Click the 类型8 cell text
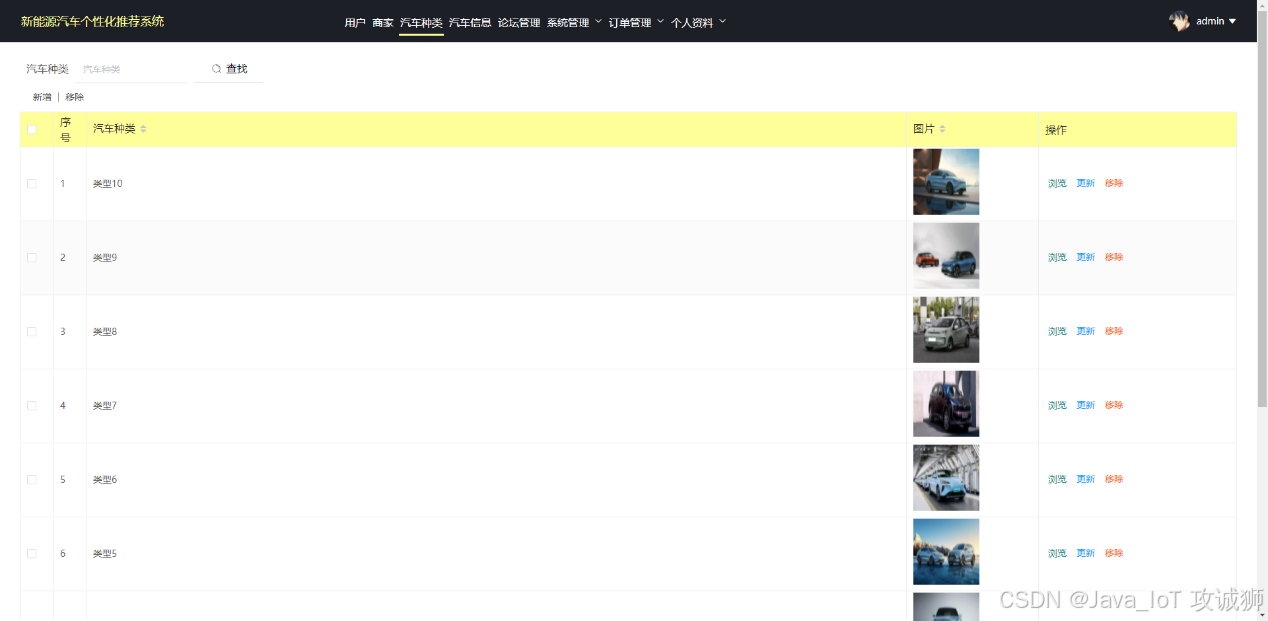 (105, 332)
